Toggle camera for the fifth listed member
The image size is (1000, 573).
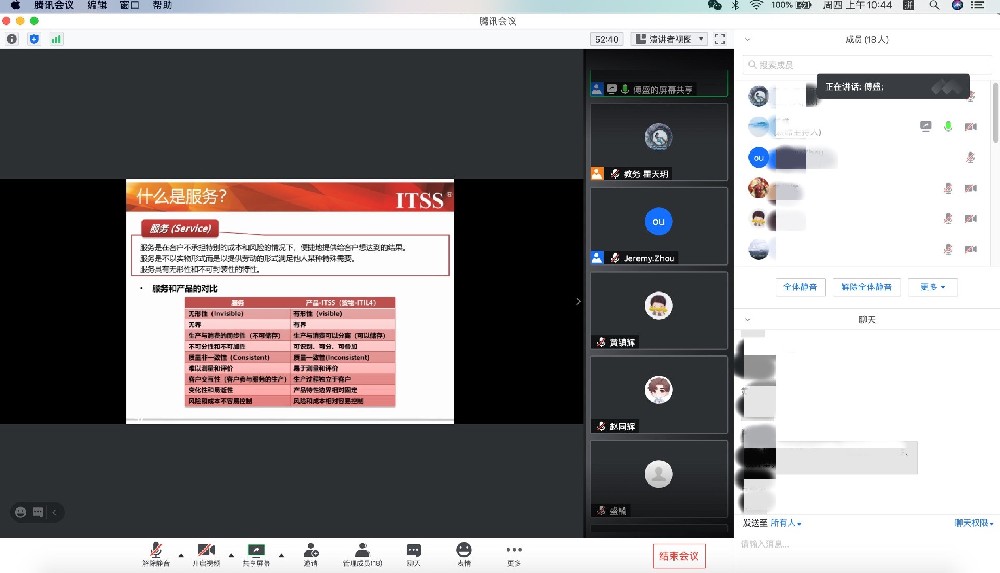[x=971, y=219]
